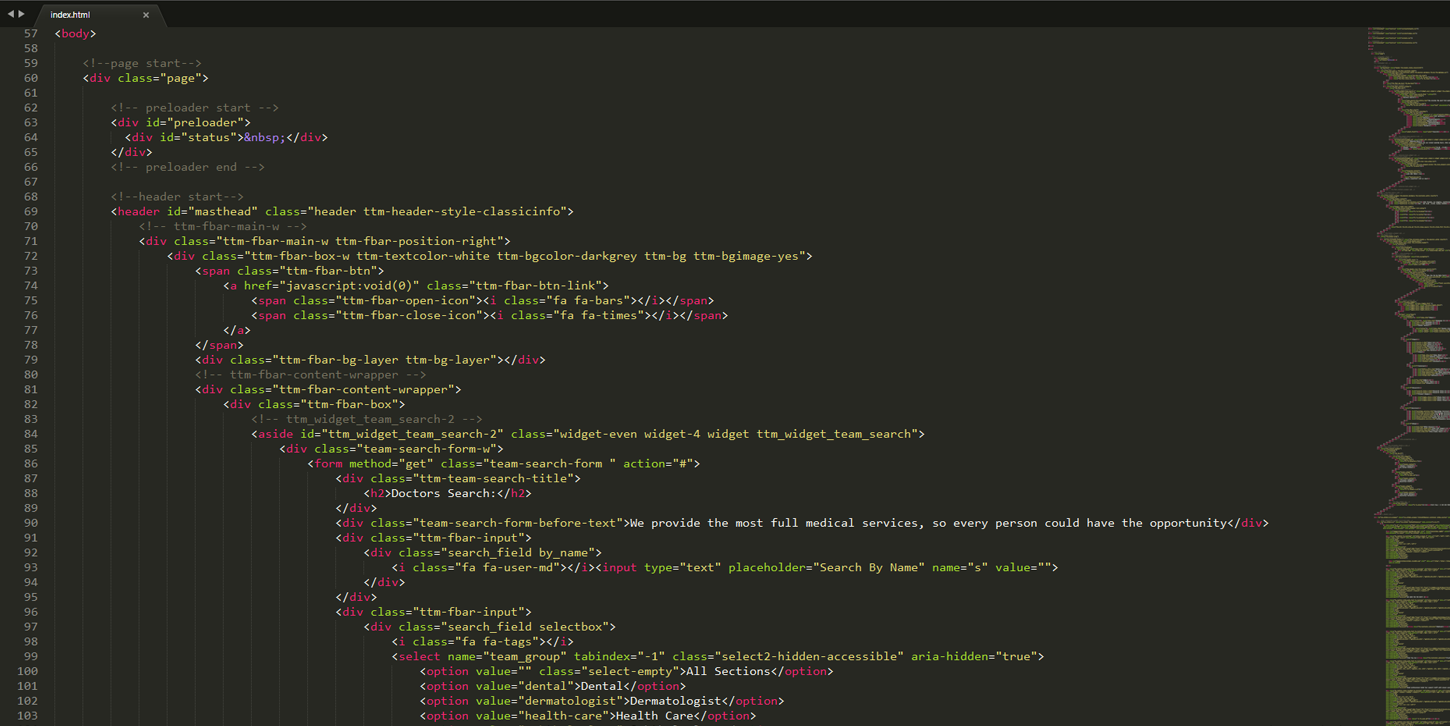Screen dimensions: 1450x726
Task: Click the "fa fa-tags" icon class
Action: click(x=499, y=642)
